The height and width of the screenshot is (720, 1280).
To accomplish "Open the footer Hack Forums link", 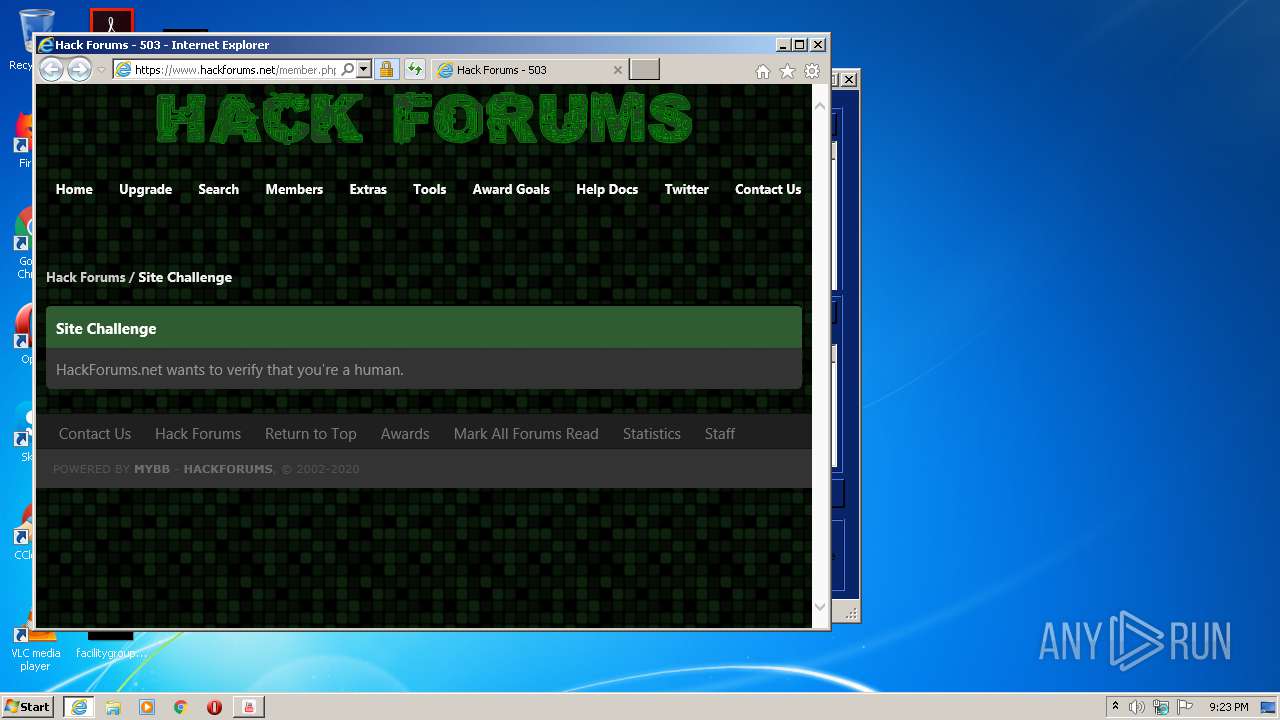I will 198,433.
